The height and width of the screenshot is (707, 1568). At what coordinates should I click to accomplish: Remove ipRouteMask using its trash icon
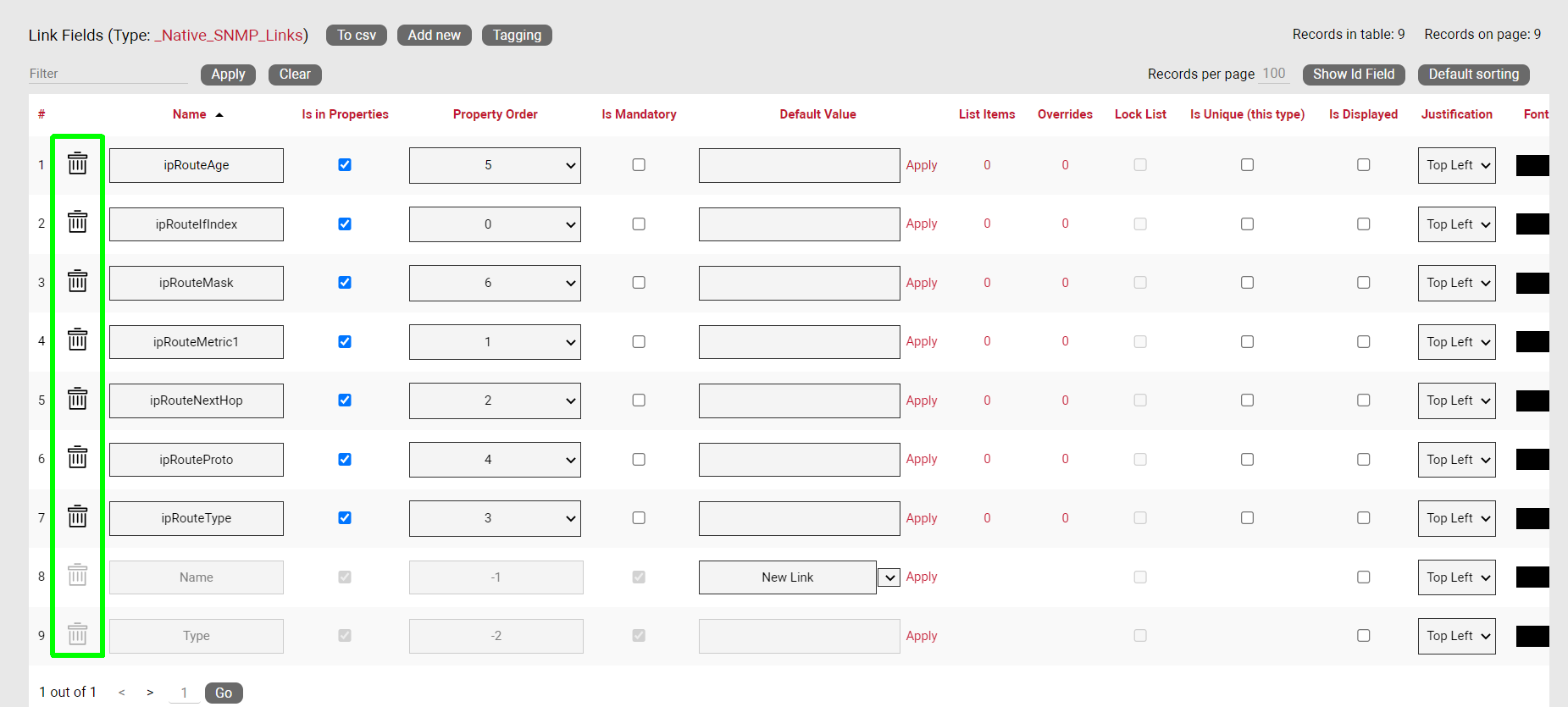coord(77,281)
